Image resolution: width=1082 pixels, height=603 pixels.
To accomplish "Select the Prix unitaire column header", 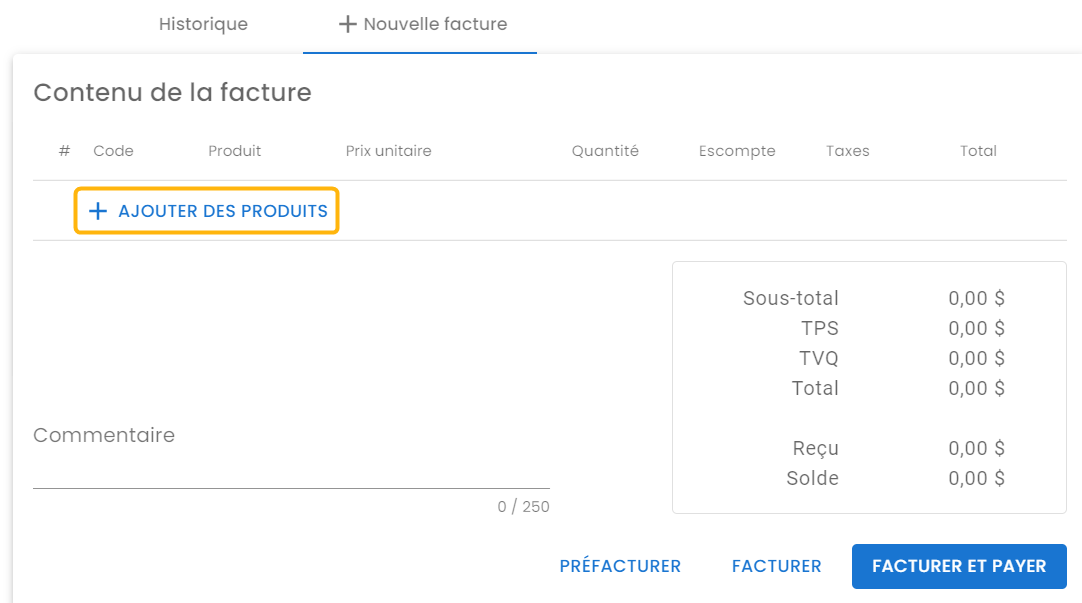I will (x=388, y=151).
